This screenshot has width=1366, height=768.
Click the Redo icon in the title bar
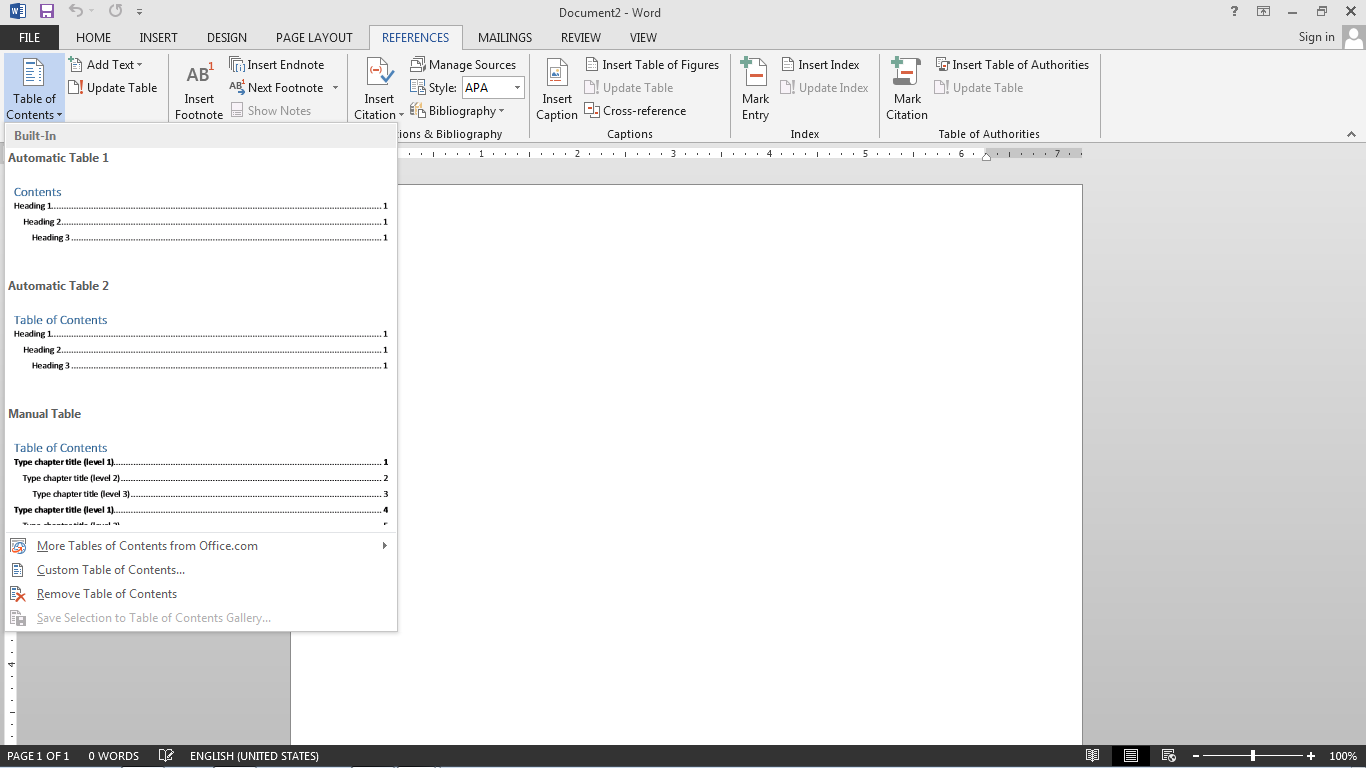coord(115,12)
